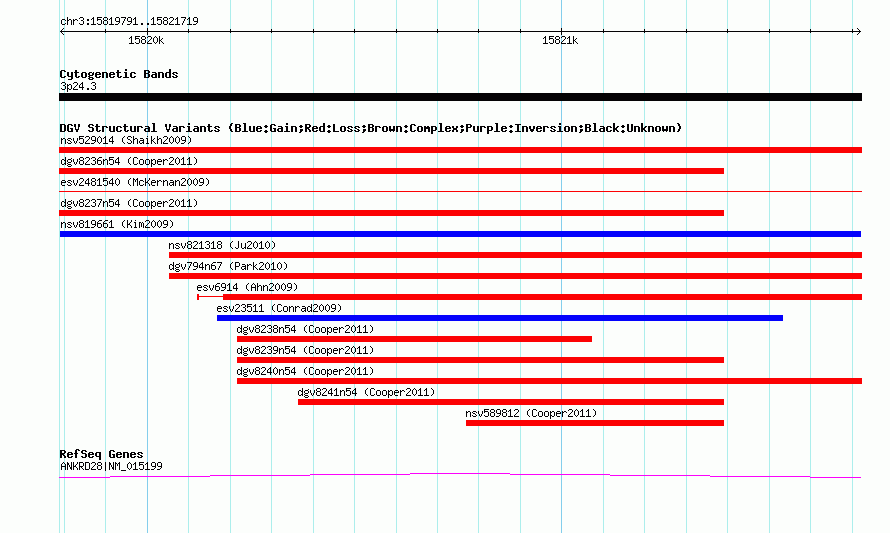This screenshot has height=533, width=890.
Task: Click the chr3:15819791..15821719 coordinate label
Action: [x=129, y=21]
